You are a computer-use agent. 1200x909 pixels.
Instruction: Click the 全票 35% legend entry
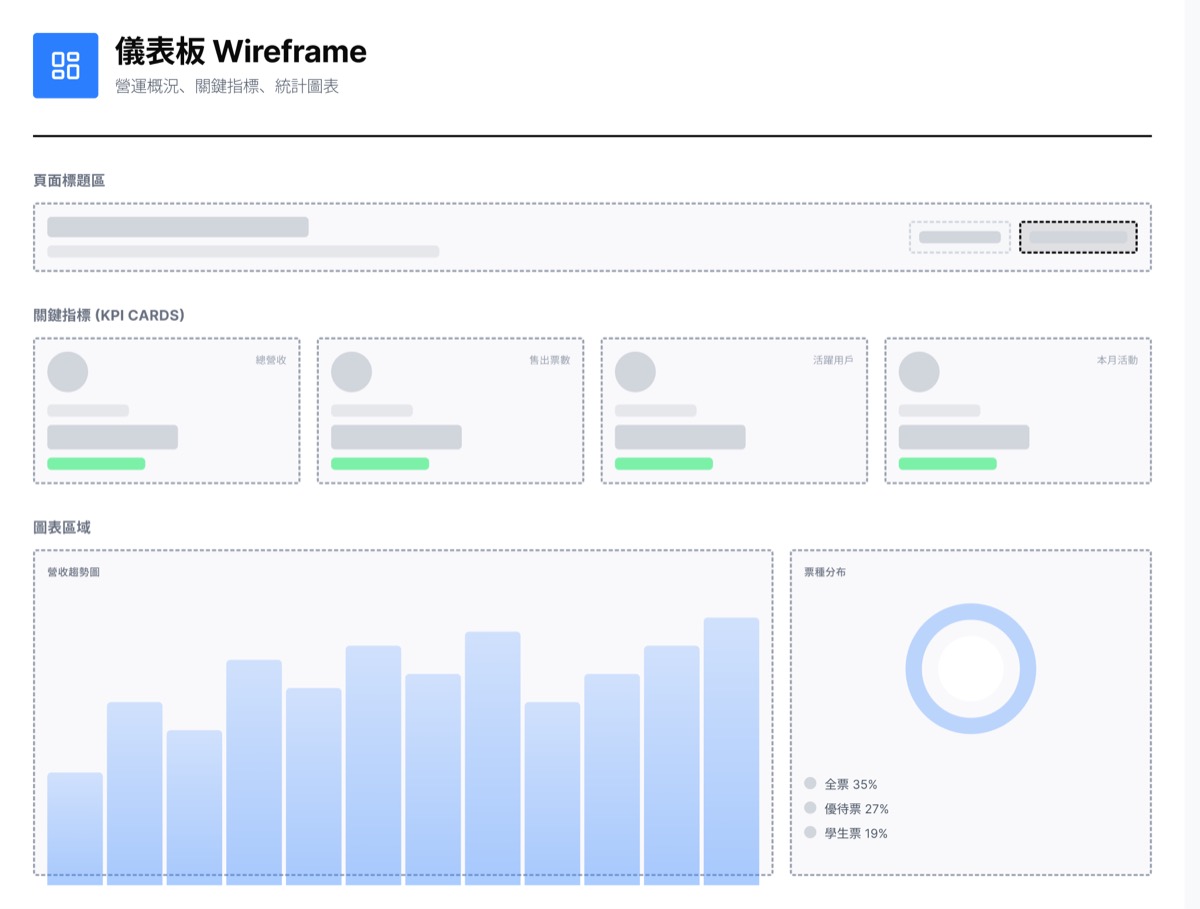coord(841,784)
